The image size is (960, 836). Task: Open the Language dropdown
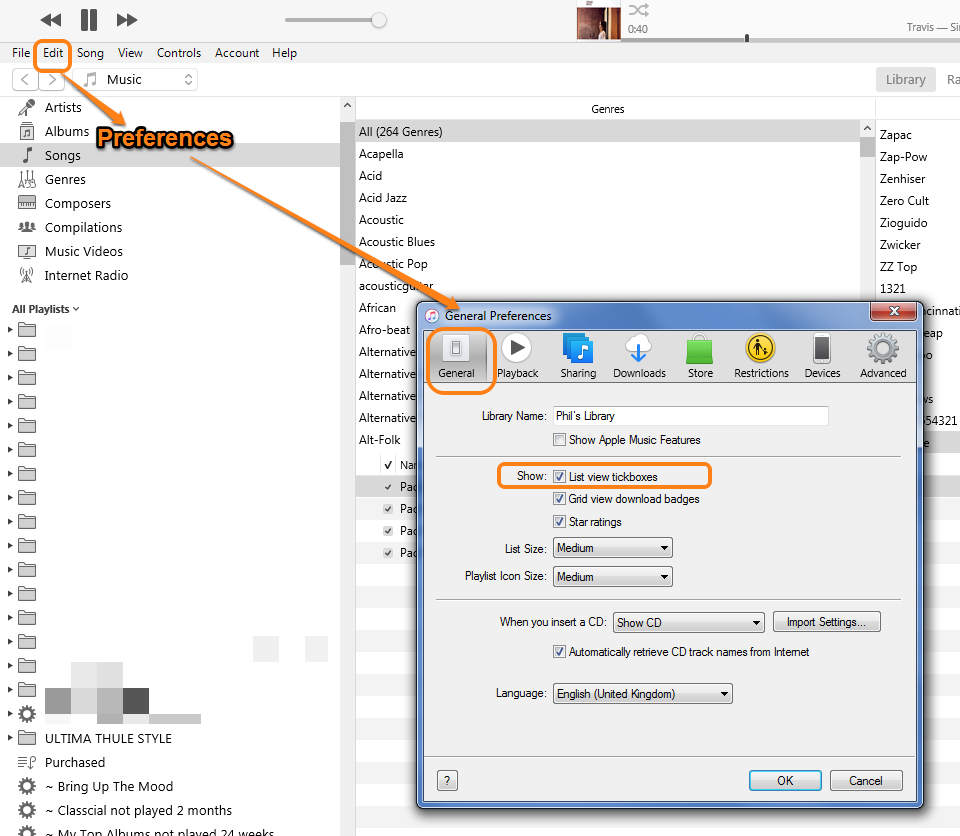click(x=642, y=694)
